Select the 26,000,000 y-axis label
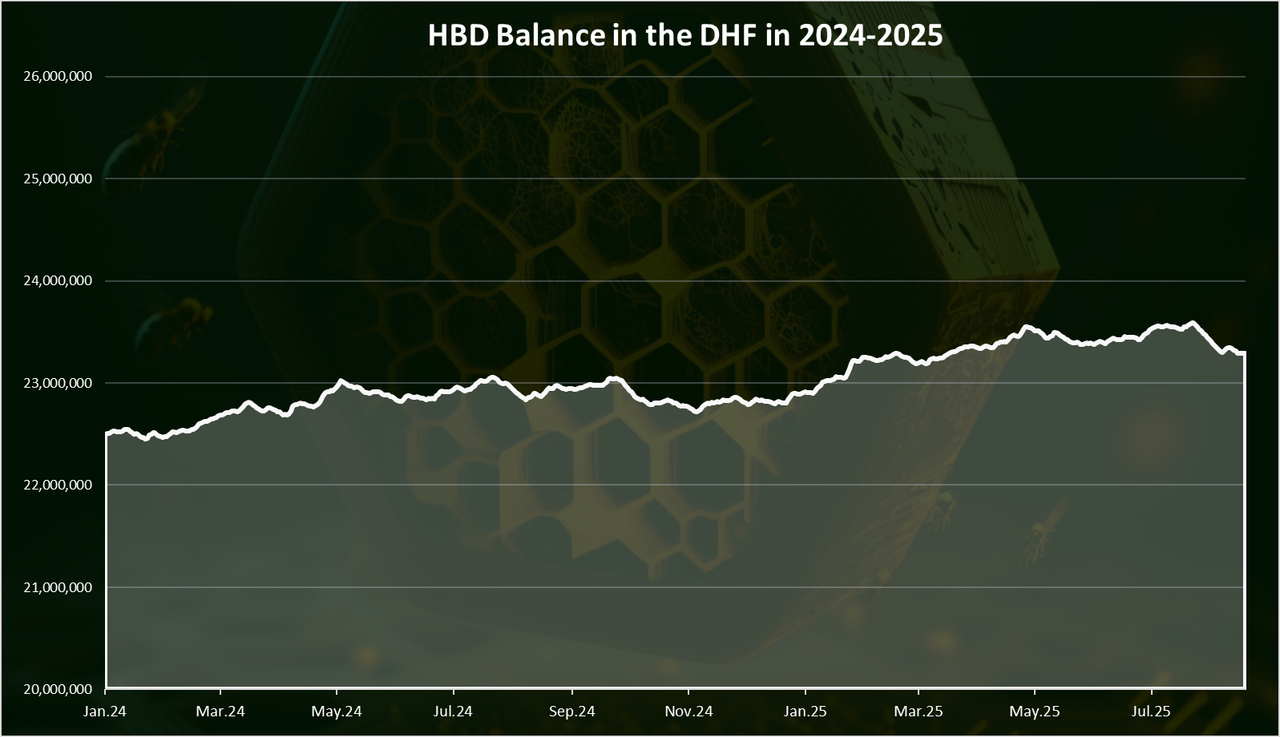 pos(56,77)
